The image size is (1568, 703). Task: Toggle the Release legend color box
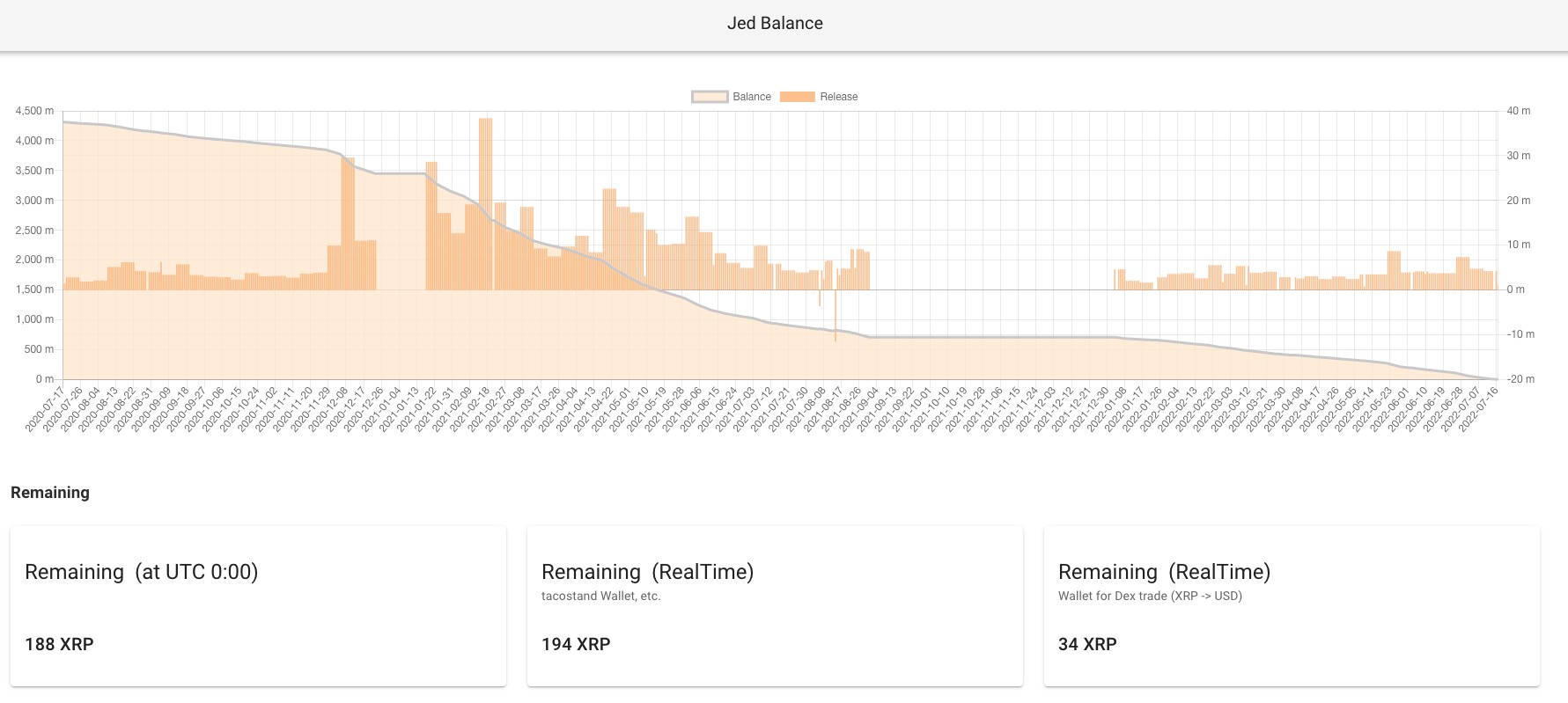pyautogui.click(x=798, y=97)
